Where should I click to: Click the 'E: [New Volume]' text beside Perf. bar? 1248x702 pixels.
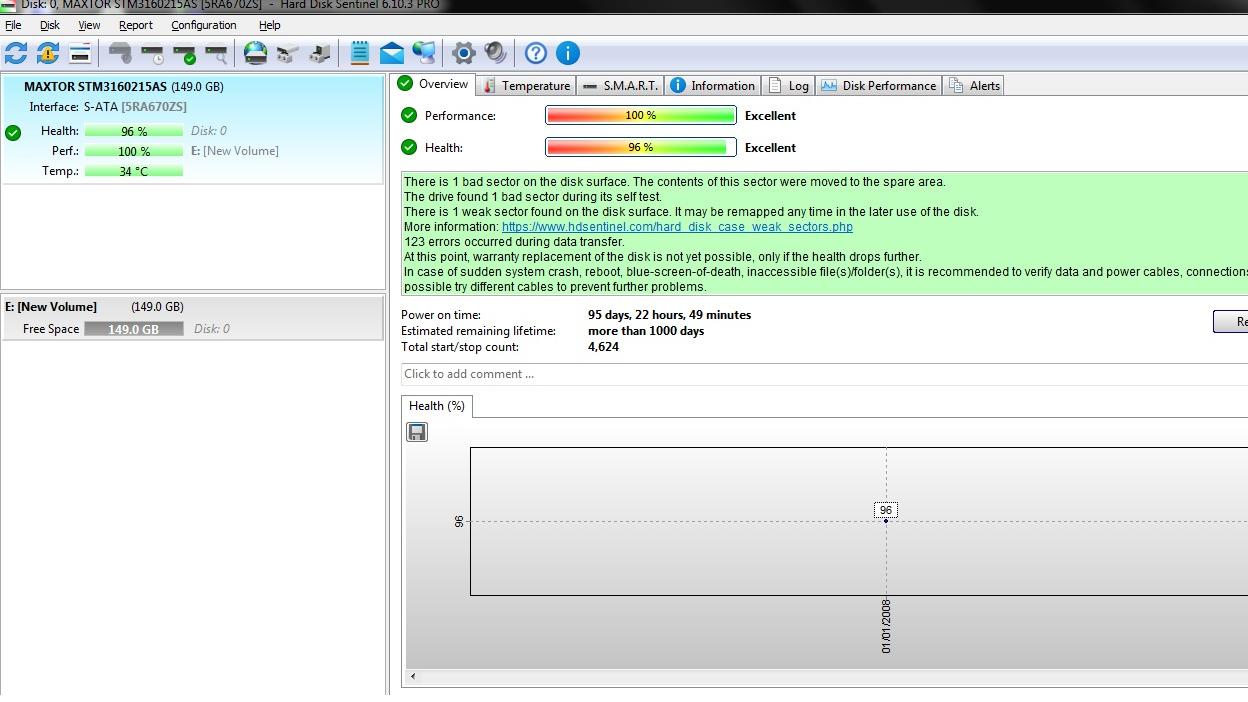pos(235,151)
